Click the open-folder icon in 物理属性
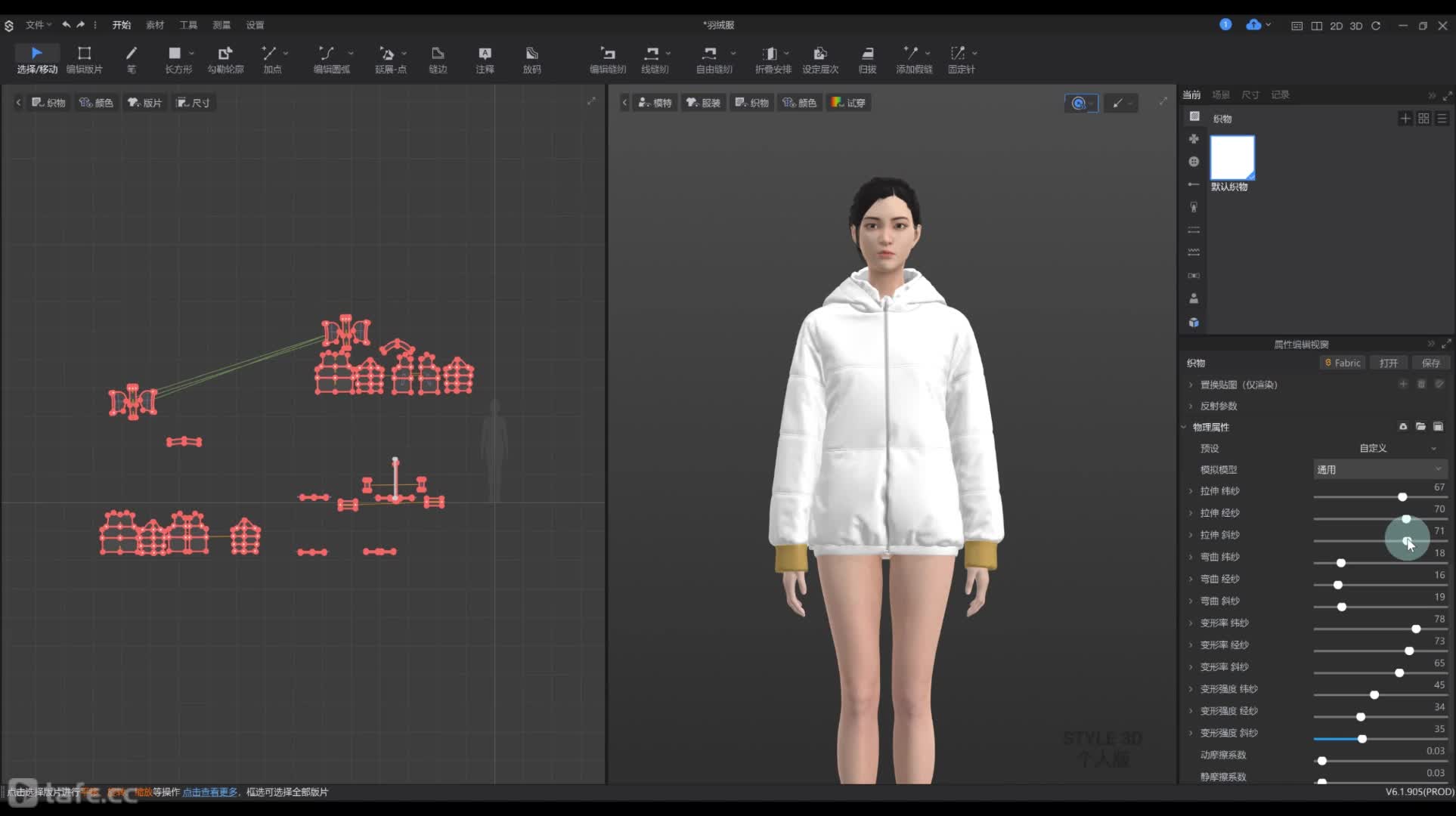This screenshot has width=1456, height=816. [x=1420, y=427]
